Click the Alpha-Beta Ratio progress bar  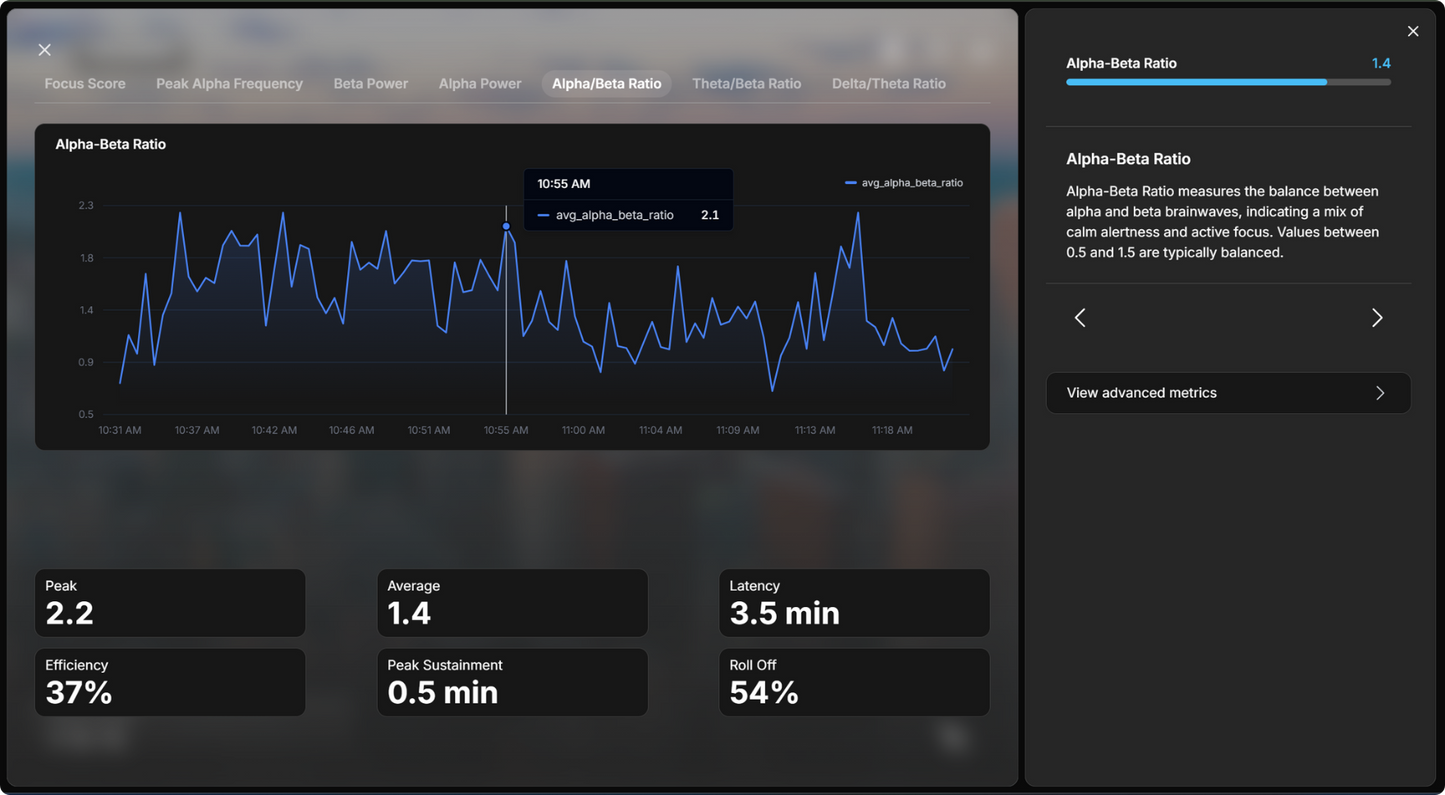pyautogui.click(x=1227, y=82)
